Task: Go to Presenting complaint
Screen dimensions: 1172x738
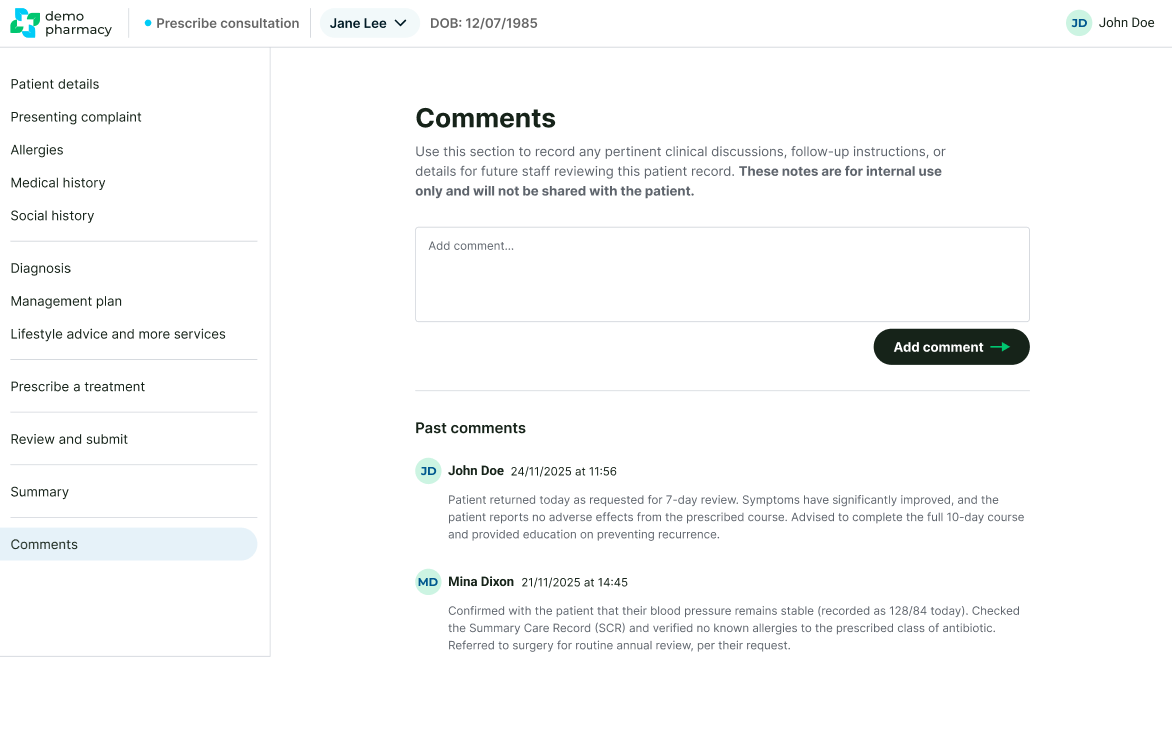Action: (76, 117)
